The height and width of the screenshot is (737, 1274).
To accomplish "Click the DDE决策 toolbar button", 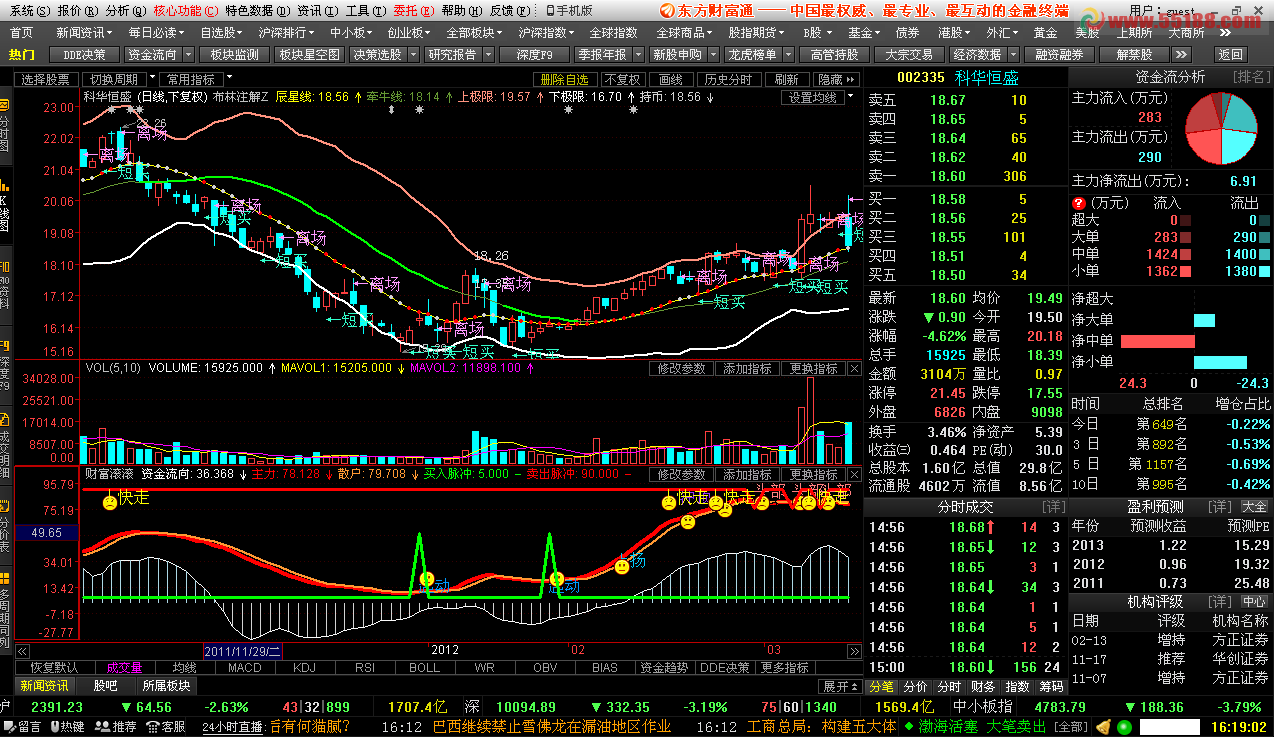I will (x=85, y=54).
